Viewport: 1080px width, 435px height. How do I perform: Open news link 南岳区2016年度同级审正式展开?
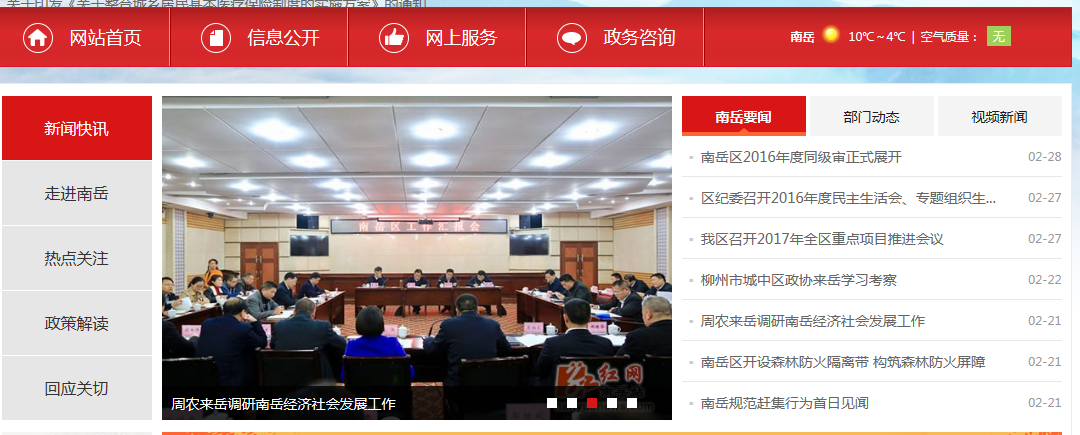[x=801, y=157]
